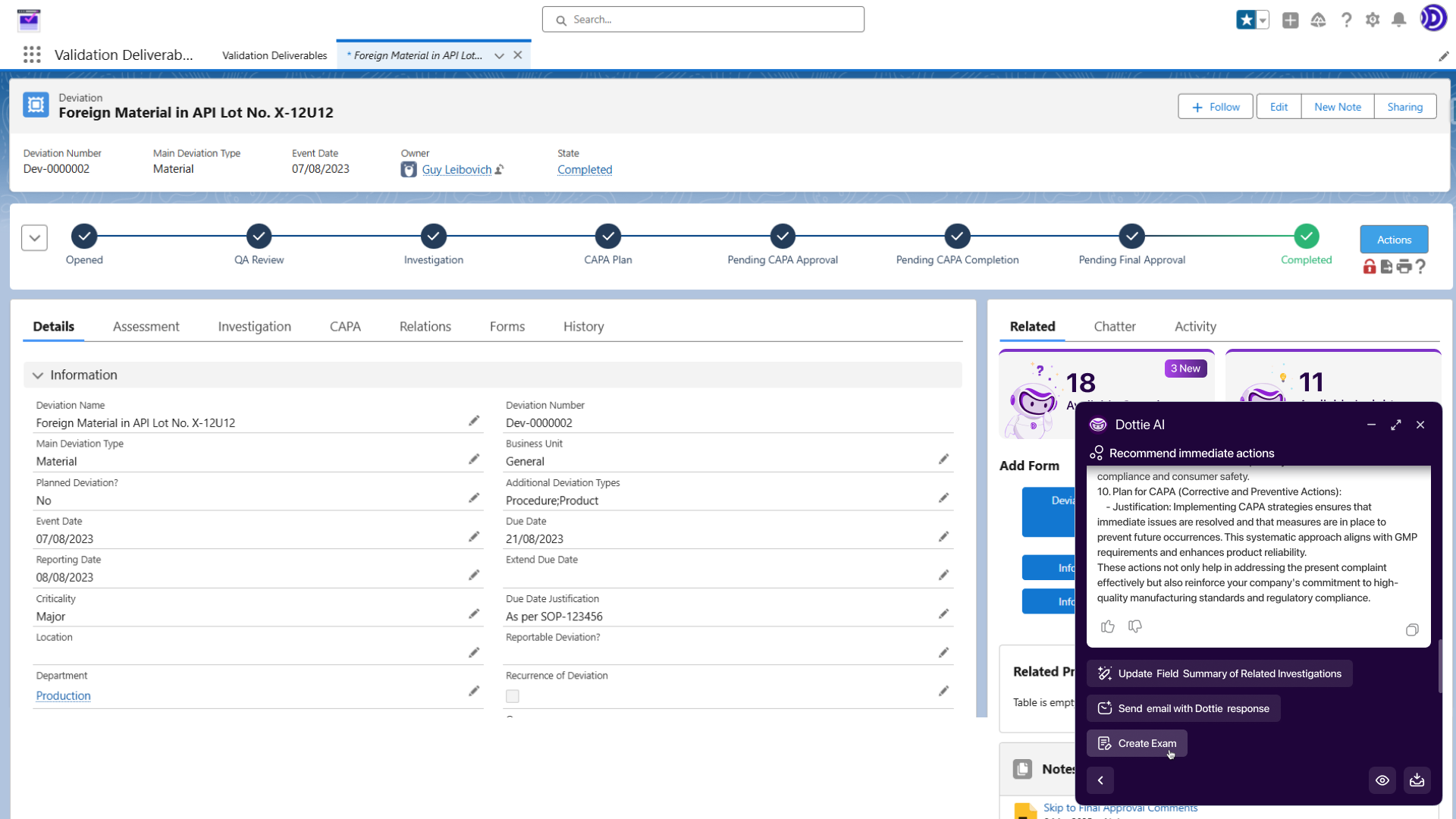Viewport: 1456px width, 819px height.
Task: Open the Chatter tab
Action: (x=1115, y=326)
